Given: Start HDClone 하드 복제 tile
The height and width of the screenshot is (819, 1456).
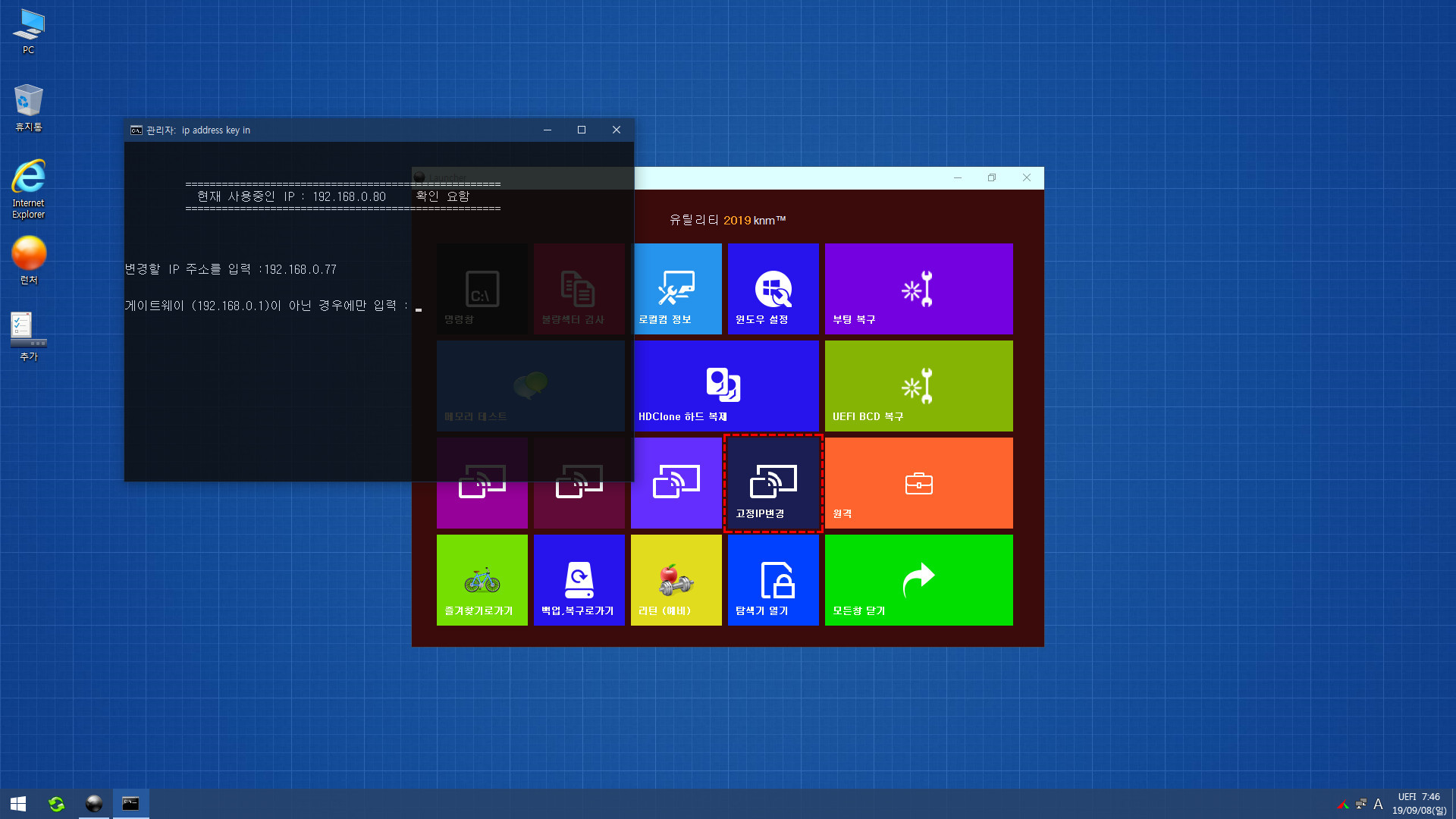Looking at the screenshot, I should [726, 386].
